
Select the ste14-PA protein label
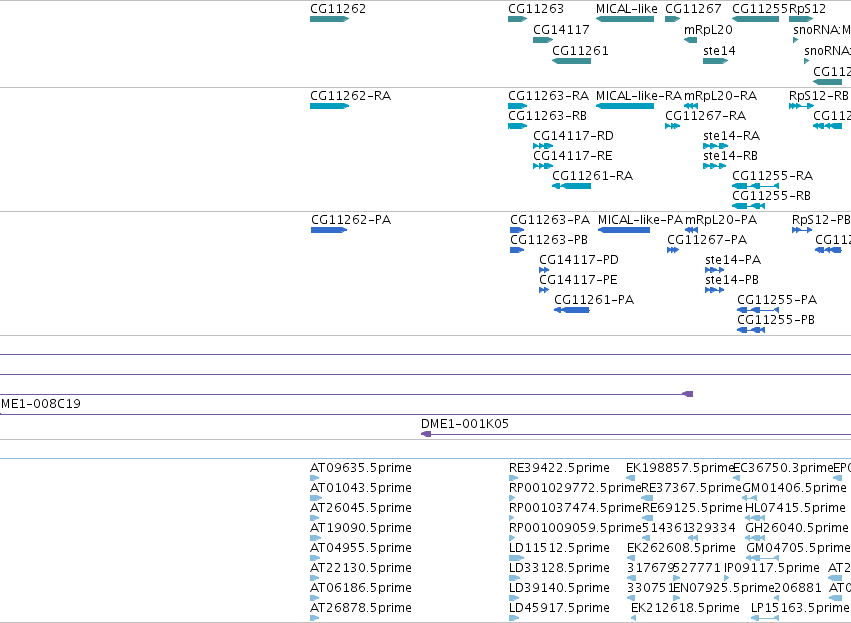[x=733, y=260]
